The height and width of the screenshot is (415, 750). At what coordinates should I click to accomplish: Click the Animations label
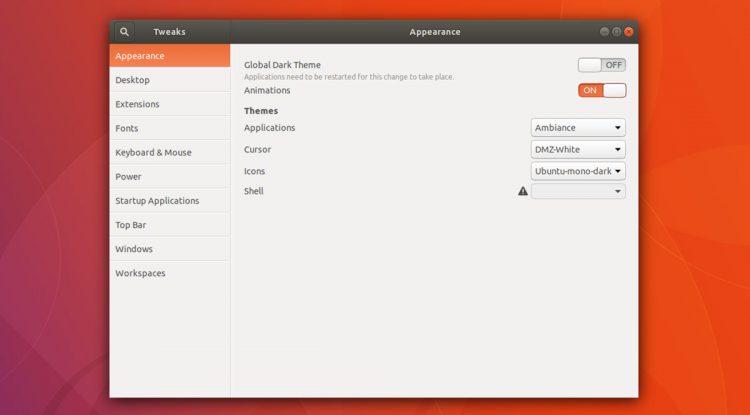pyautogui.click(x=267, y=90)
